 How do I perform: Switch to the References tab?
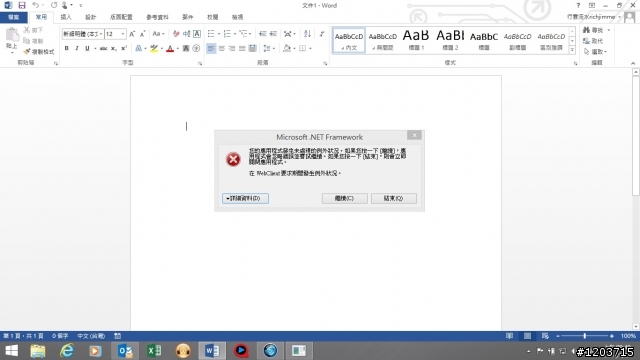pos(157,17)
